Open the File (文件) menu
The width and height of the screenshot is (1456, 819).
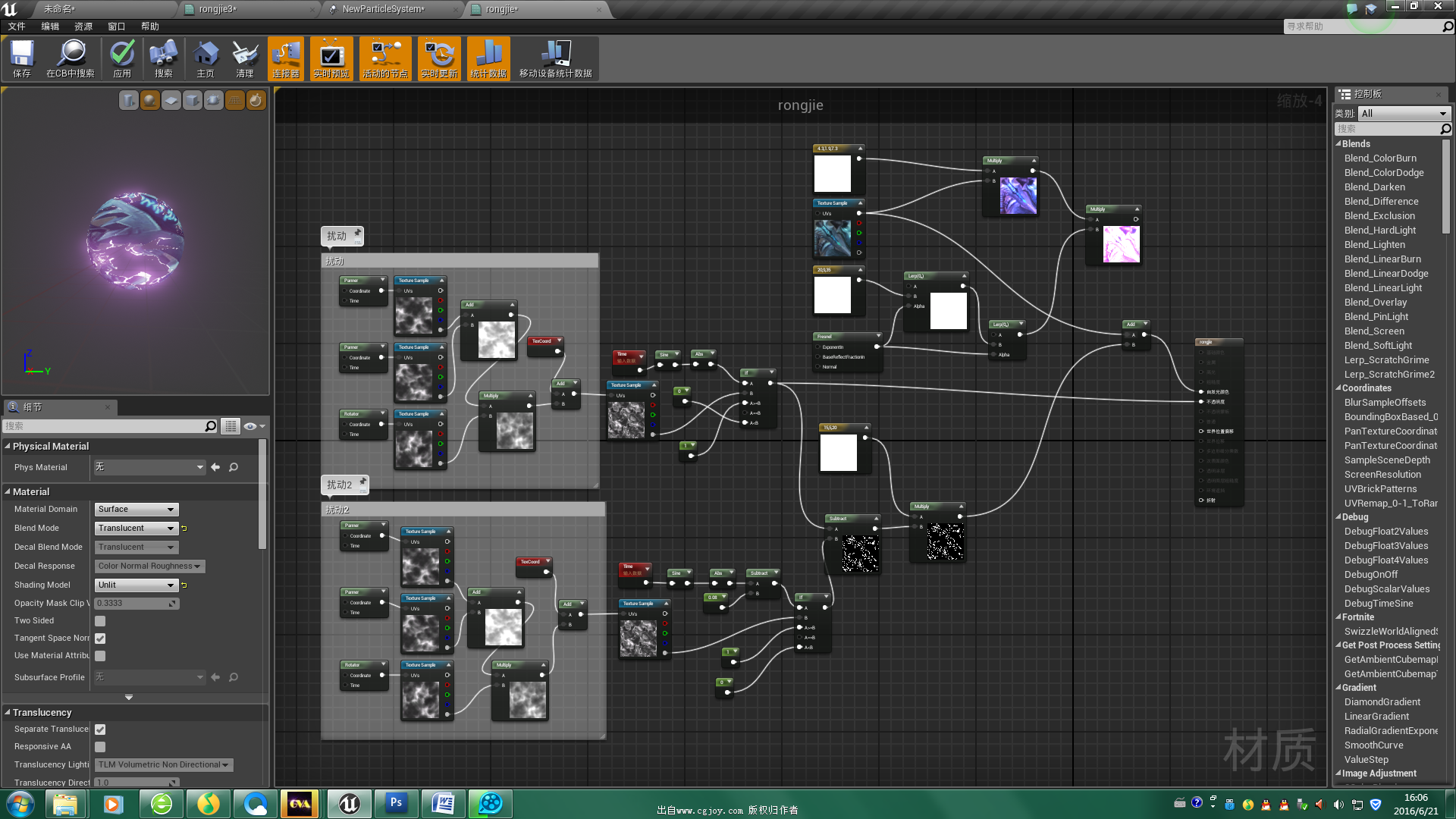pos(17,27)
